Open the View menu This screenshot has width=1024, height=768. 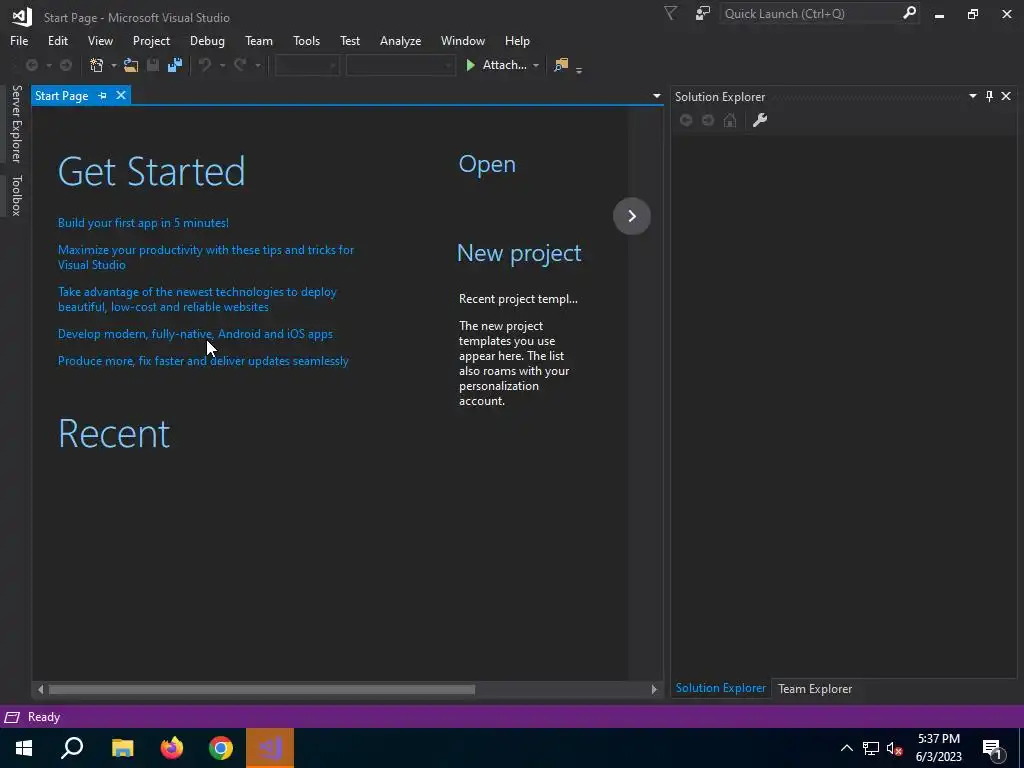pos(100,40)
